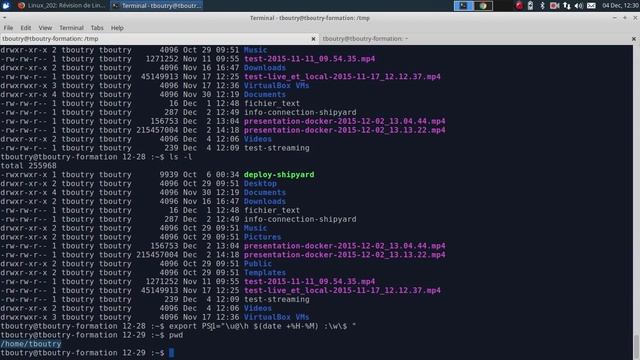Open the panel clock showing 04 Dec
Screen dimensions: 640x360
point(620,6)
